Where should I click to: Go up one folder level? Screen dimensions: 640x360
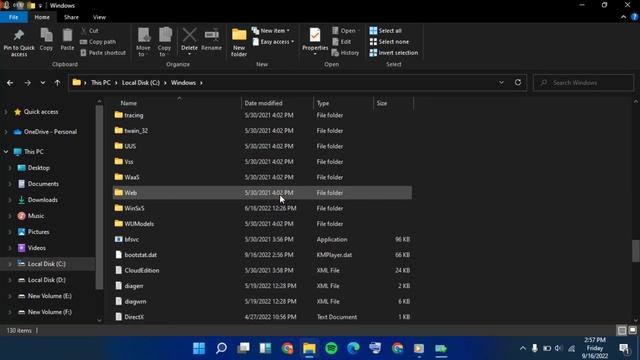[58, 83]
